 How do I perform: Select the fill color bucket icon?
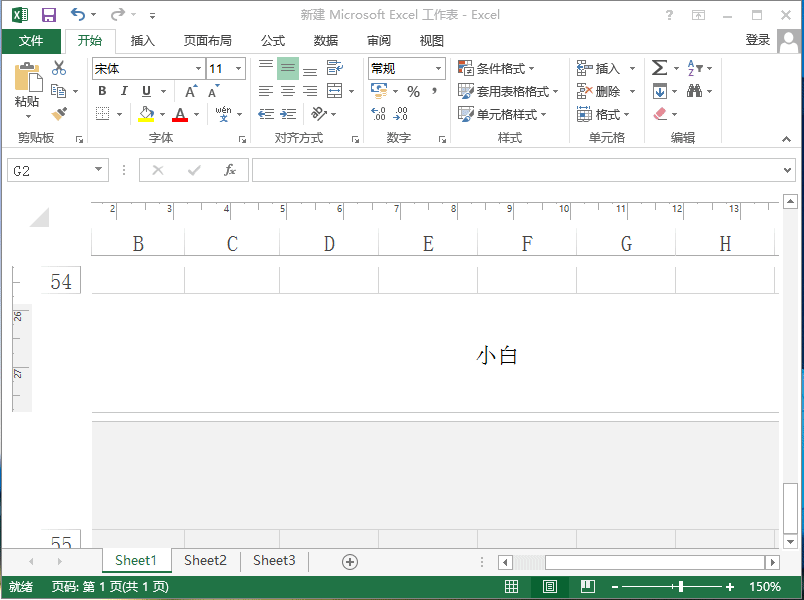[x=148, y=113]
